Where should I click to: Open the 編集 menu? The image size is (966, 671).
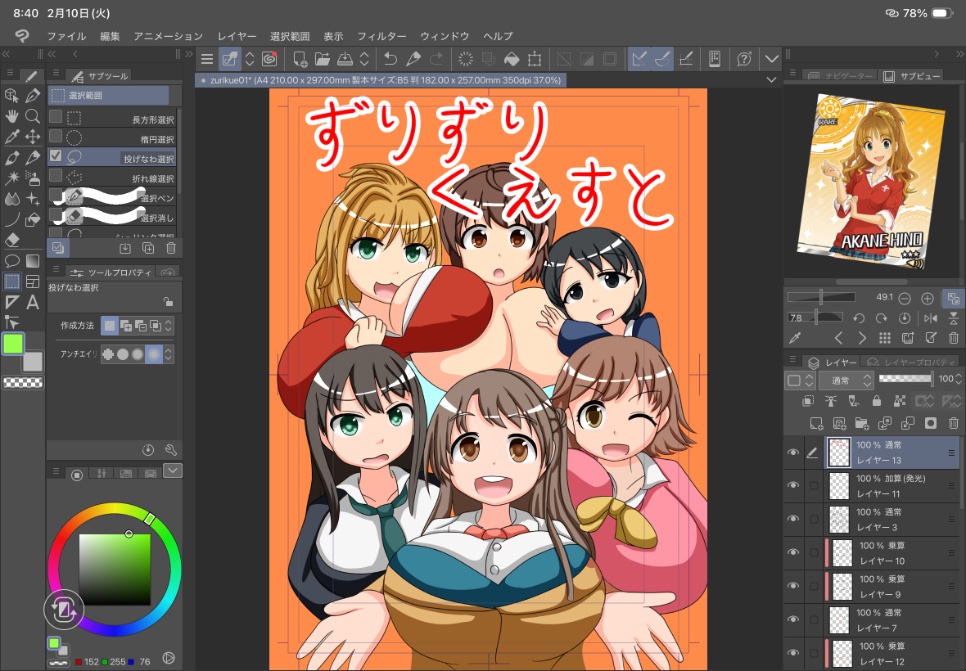click(x=110, y=36)
